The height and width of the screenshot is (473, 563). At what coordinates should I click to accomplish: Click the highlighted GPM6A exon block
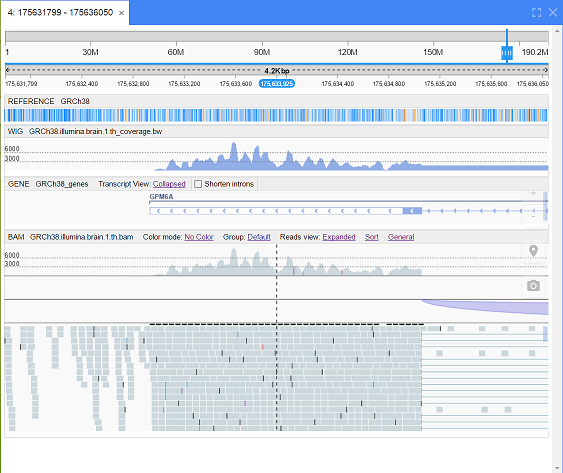click(412, 211)
